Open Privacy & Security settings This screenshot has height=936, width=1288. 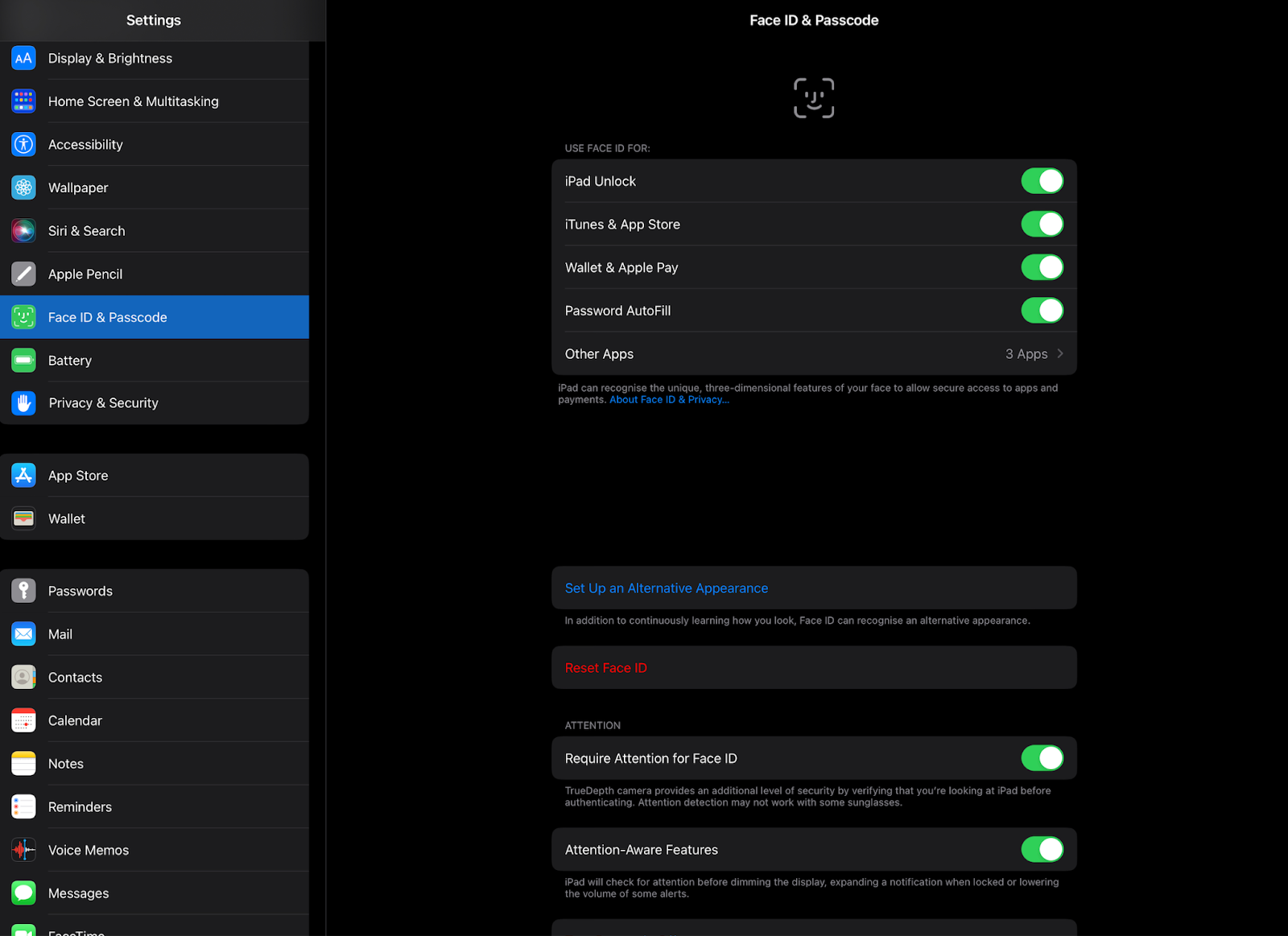coord(155,403)
